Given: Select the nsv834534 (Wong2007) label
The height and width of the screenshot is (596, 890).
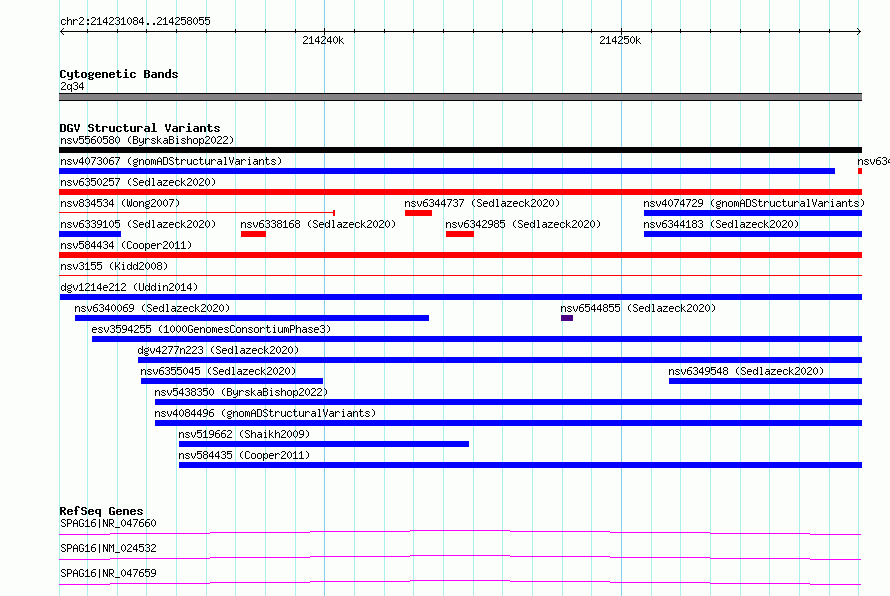Looking at the screenshot, I should 120,203.
